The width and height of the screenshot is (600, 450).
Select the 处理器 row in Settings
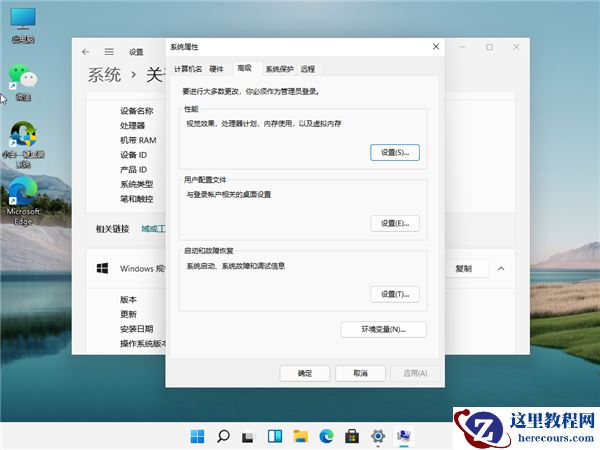[132, 126]
